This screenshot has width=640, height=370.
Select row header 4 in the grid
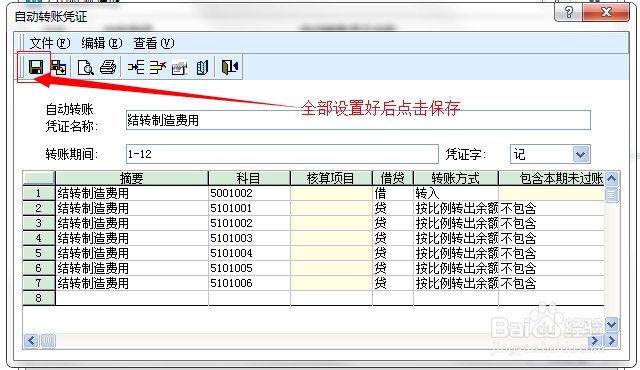click(39, 238)
